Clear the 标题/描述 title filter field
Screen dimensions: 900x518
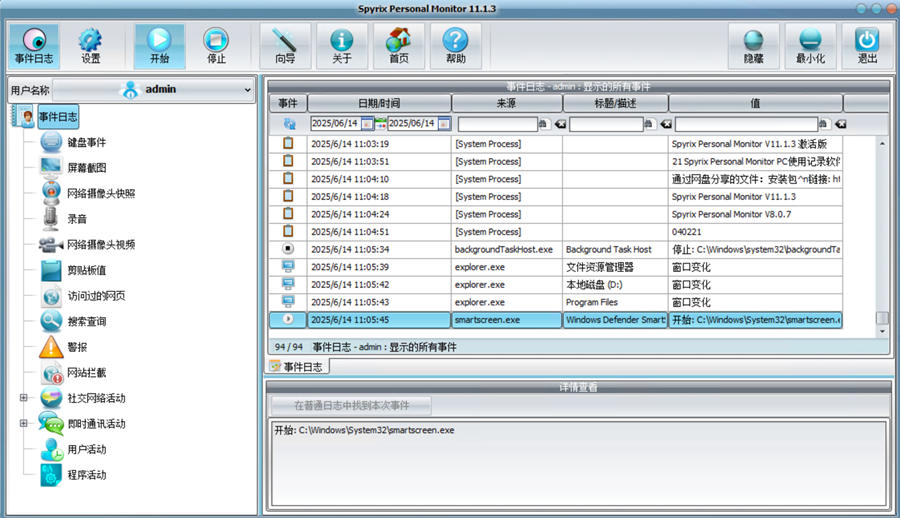[x=666, y=124]
